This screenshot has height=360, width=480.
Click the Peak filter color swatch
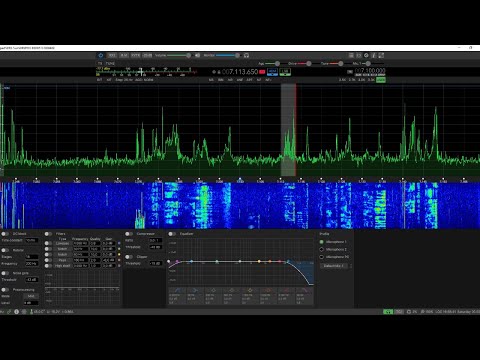119,260
